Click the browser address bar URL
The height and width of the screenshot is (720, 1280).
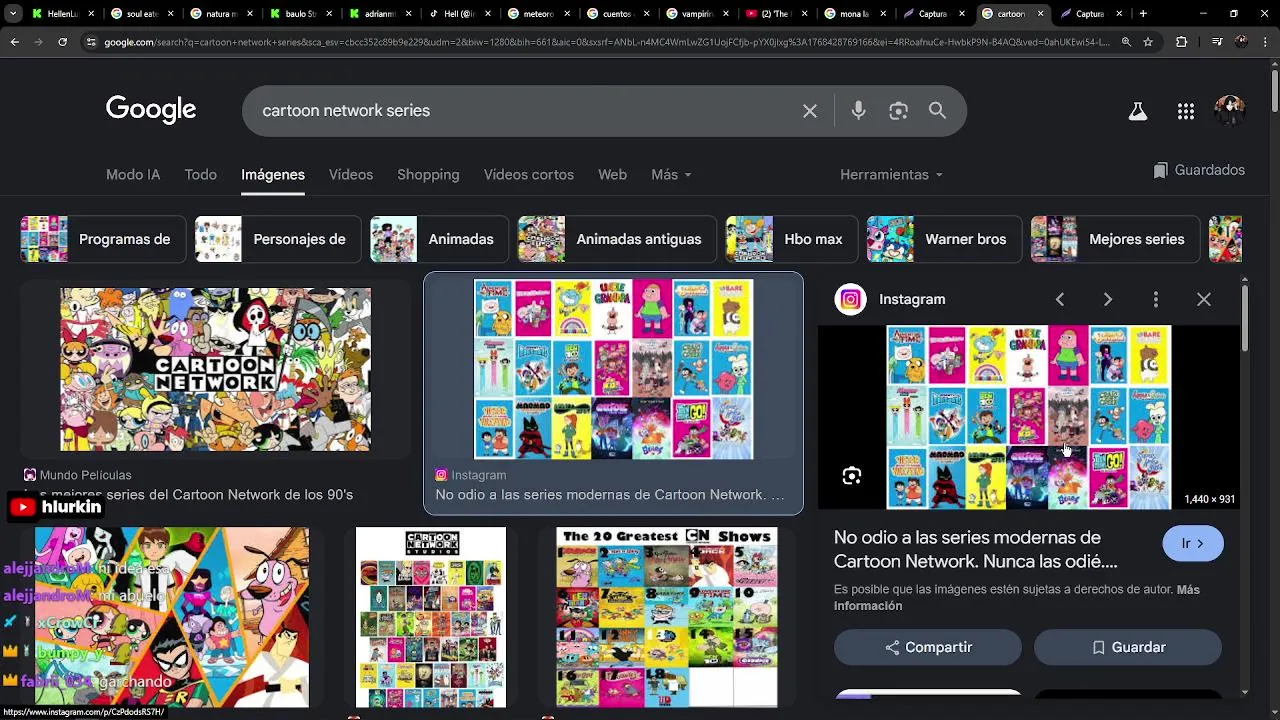pos(605,42)
